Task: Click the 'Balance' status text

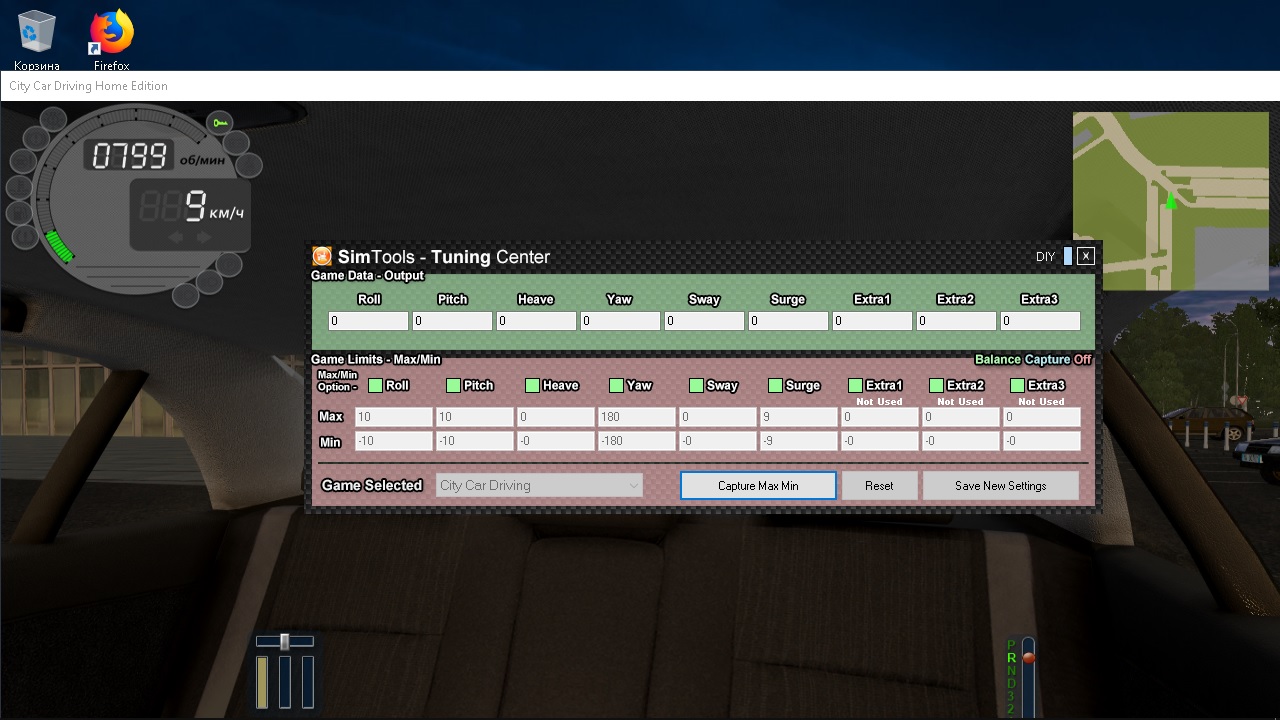Action: (998, 359)
